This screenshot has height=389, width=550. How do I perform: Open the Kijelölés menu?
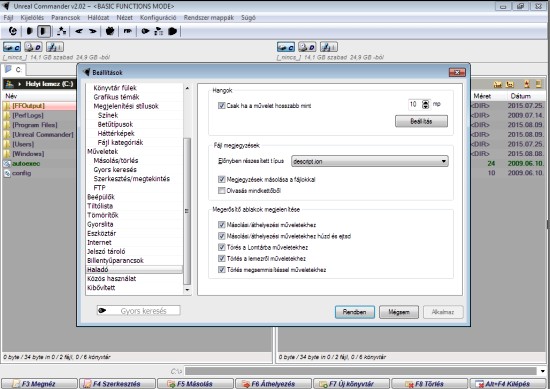click(32, 18)
